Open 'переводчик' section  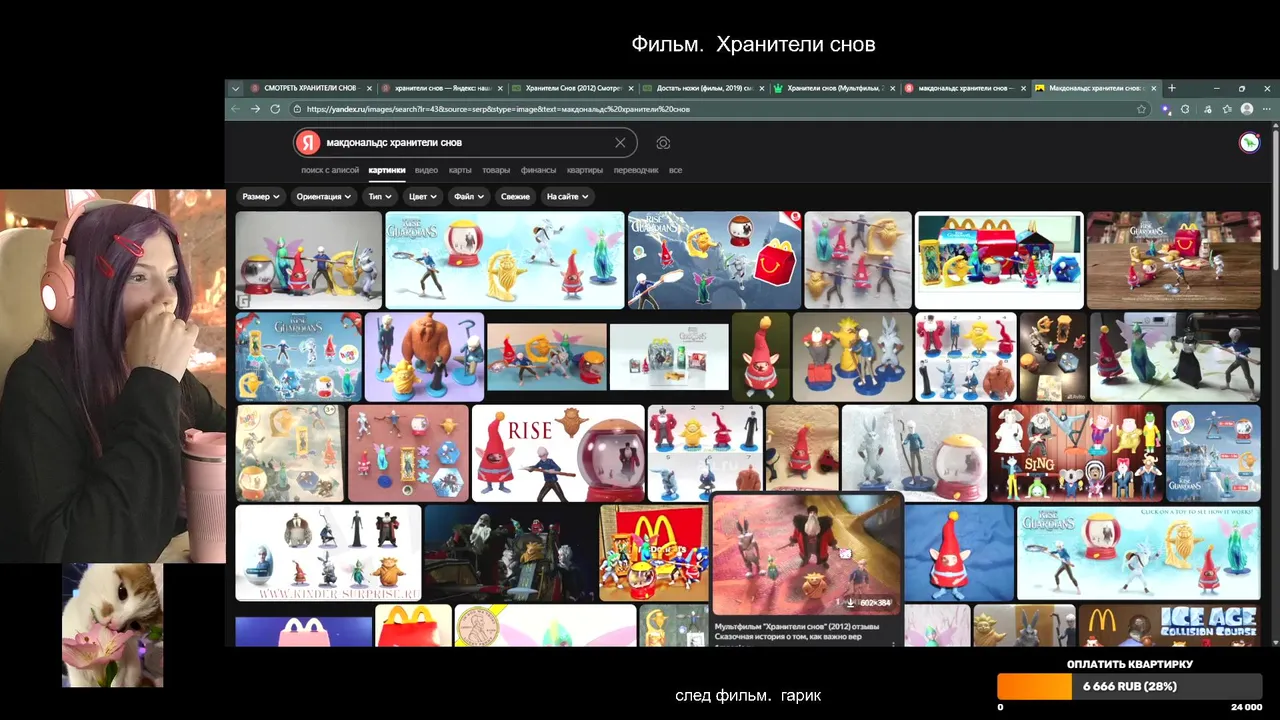click(x=636, y=170)
